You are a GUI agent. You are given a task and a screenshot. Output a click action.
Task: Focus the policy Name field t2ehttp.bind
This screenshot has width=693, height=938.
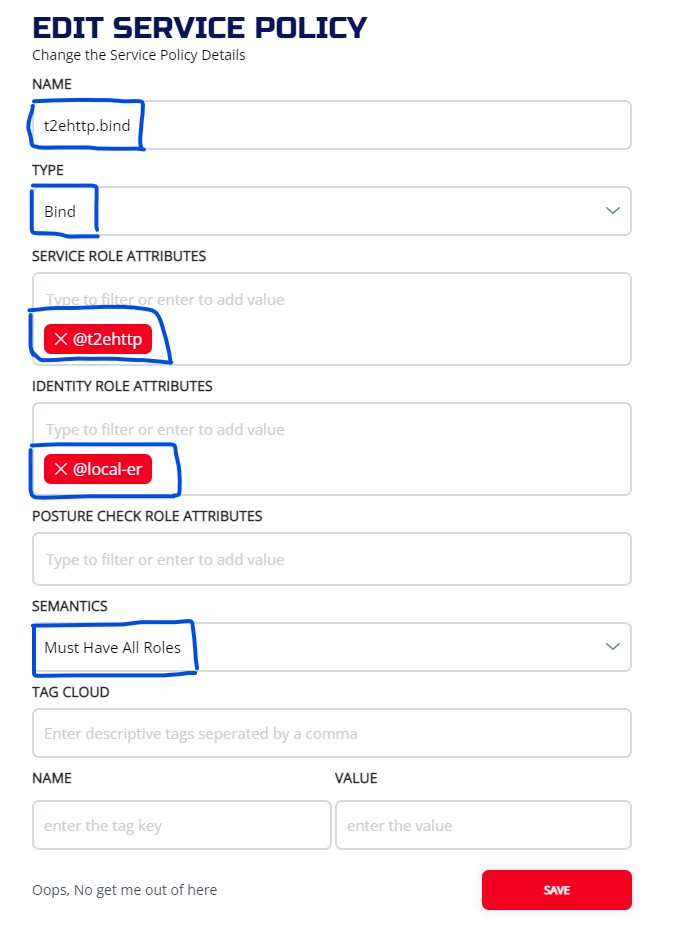(x=332, y=125)
